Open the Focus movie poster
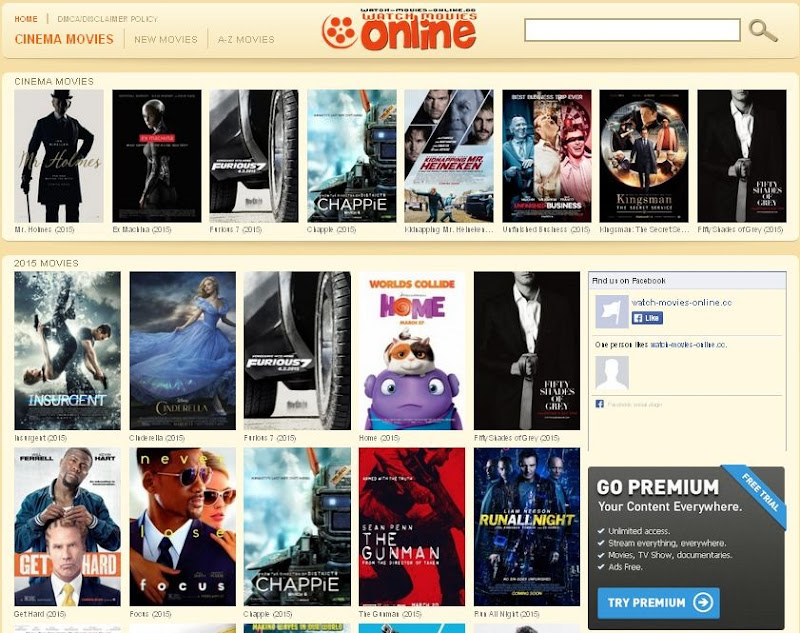The width and height of the screenshot is (800, 633). point(183,527)
